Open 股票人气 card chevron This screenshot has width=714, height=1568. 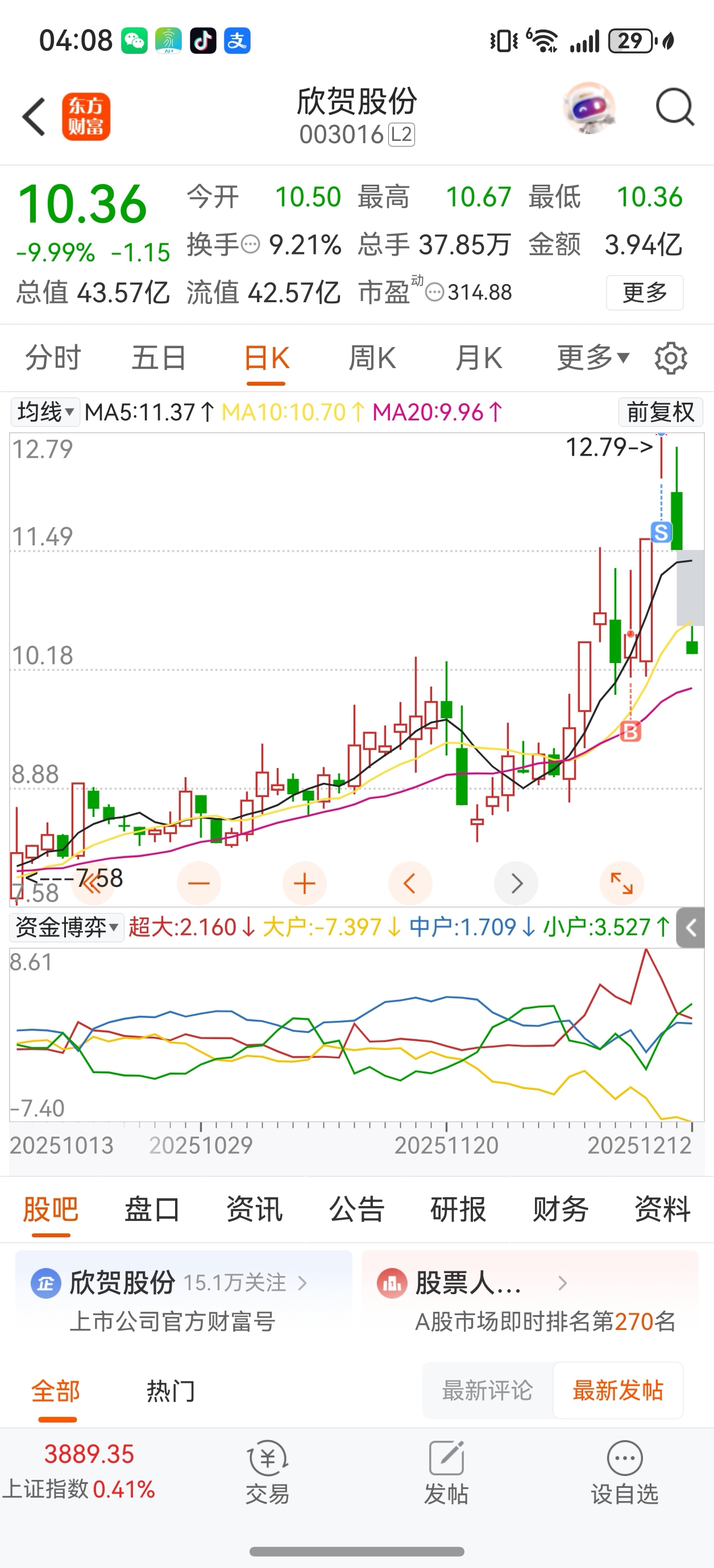(x=562, y=1283)
